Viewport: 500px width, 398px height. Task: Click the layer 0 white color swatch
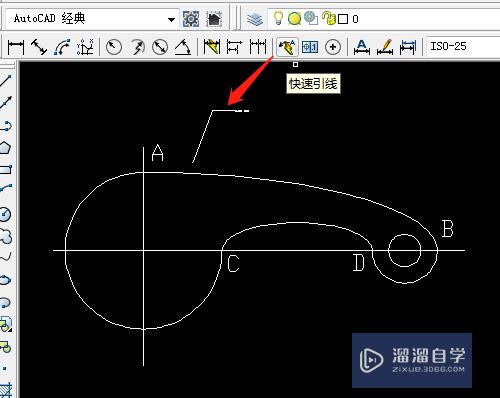pos(343,19)
